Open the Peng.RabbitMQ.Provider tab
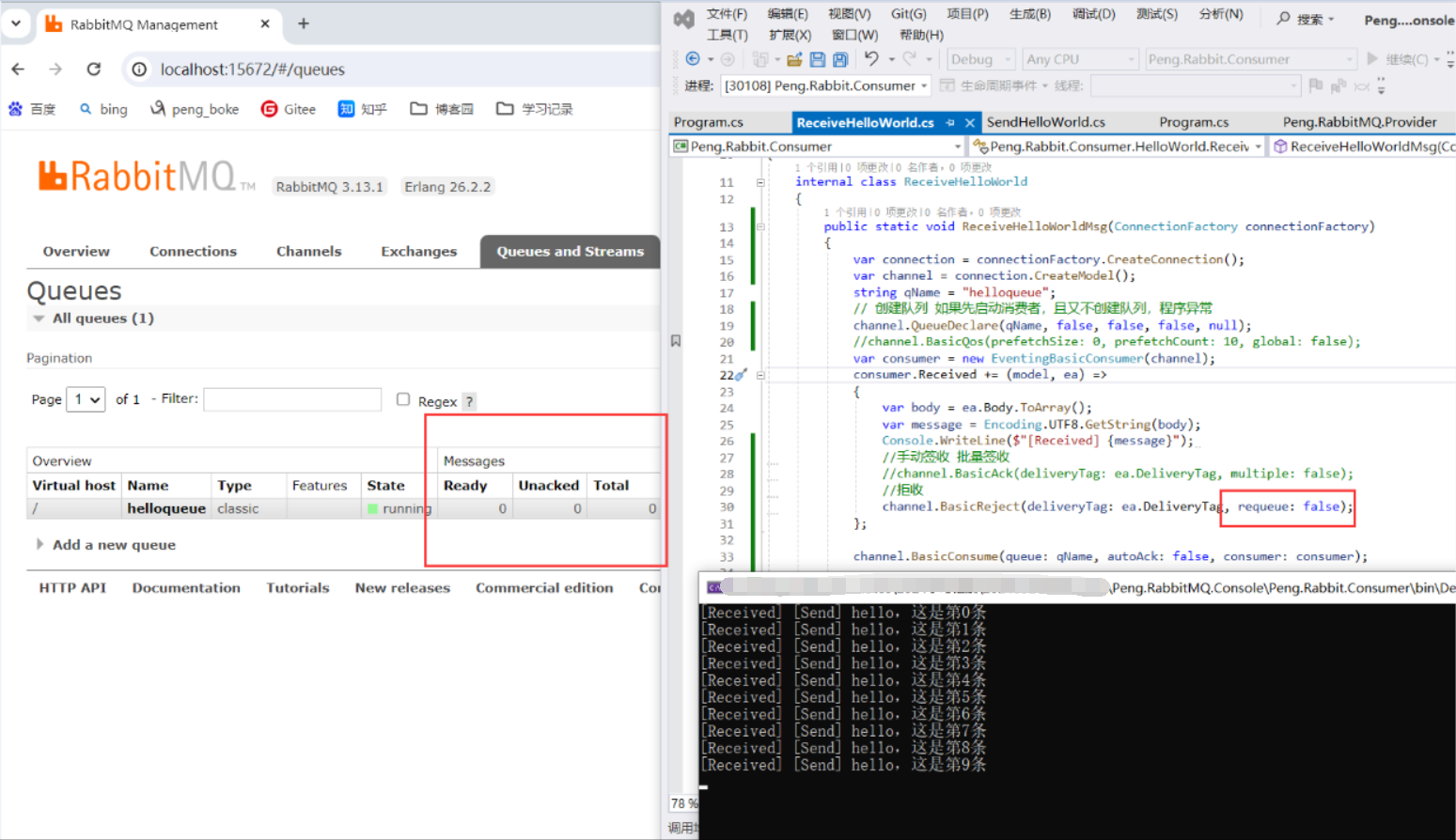This screenshot has width=1456, height=840. pyautogui.click(x=1359, y=122)
